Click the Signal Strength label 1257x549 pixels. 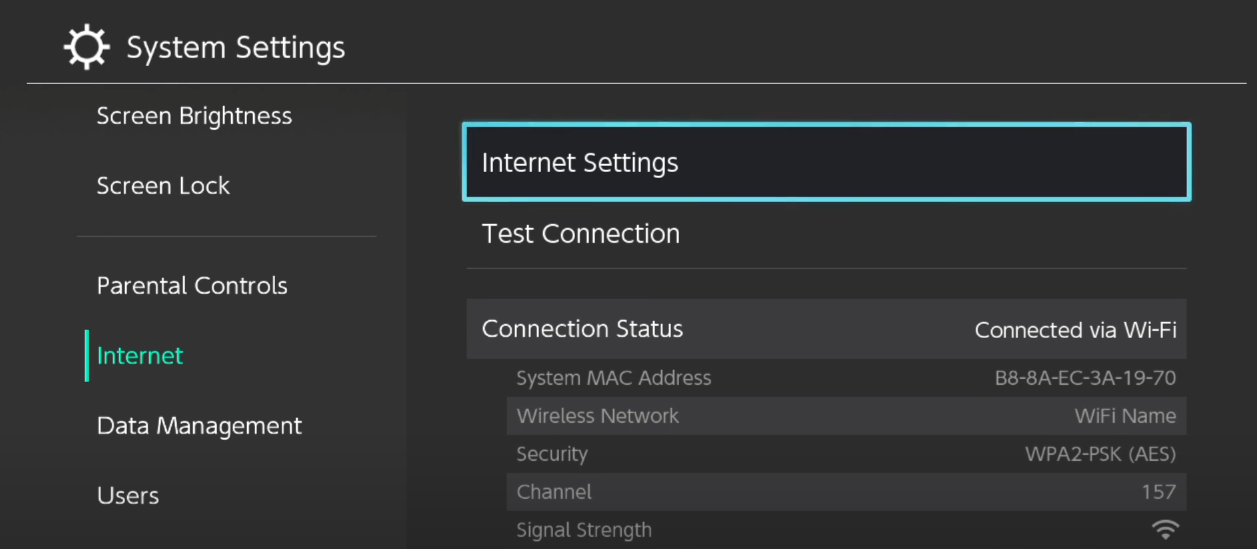click(584, 530)
